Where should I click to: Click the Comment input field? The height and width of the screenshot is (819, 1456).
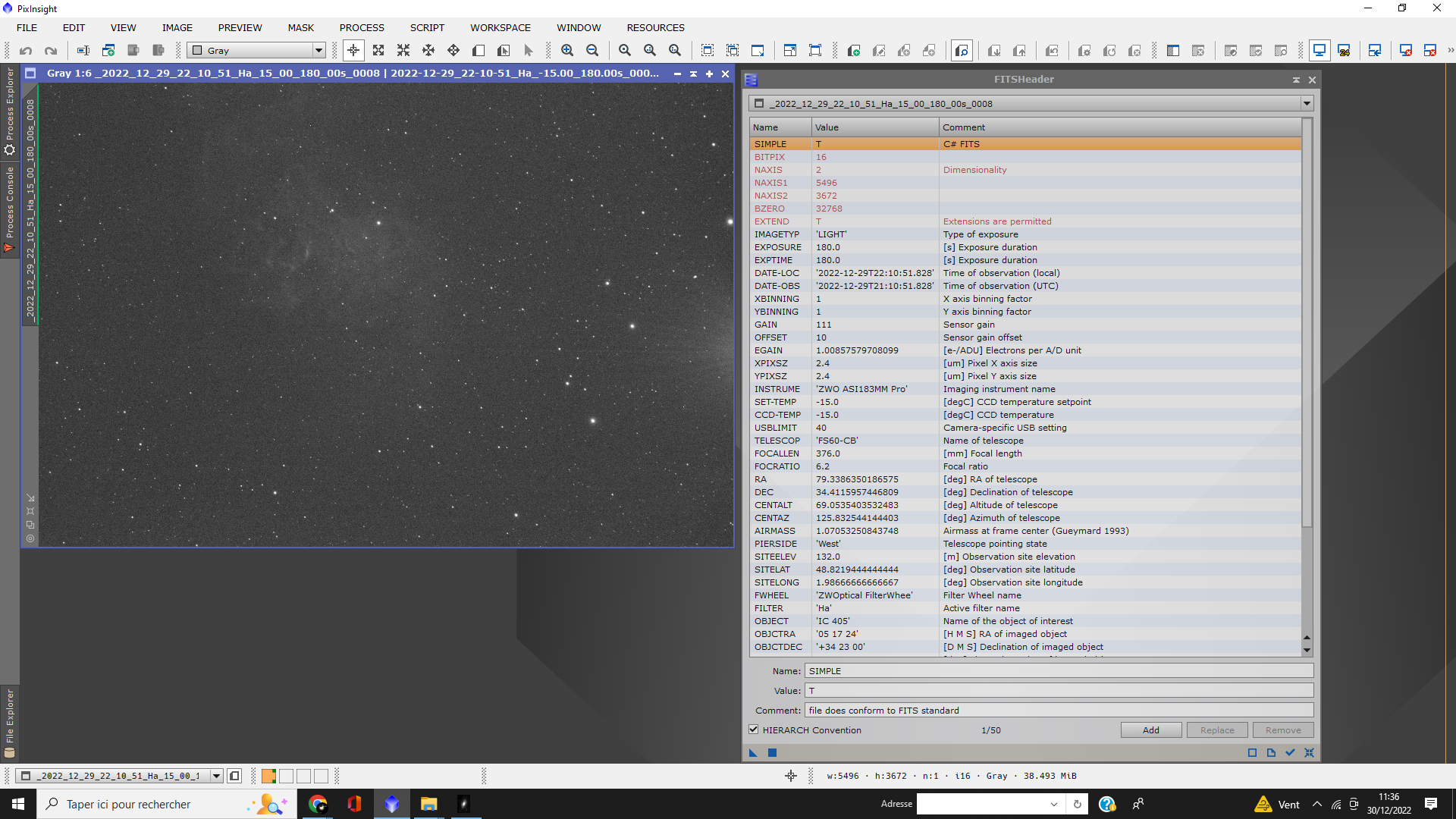[1058, 711]
